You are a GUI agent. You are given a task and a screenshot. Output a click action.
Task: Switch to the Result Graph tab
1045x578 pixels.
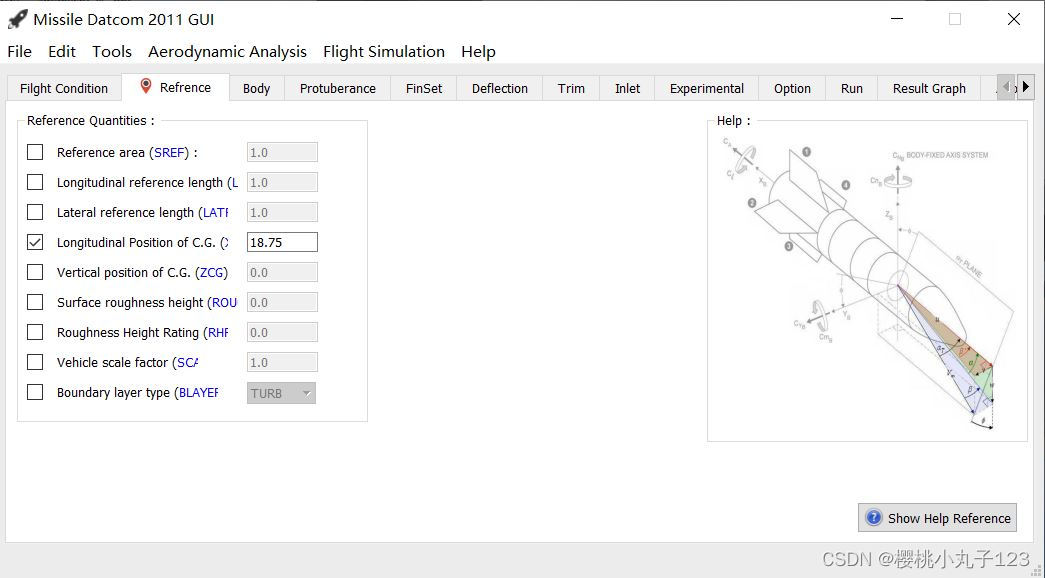929,89
